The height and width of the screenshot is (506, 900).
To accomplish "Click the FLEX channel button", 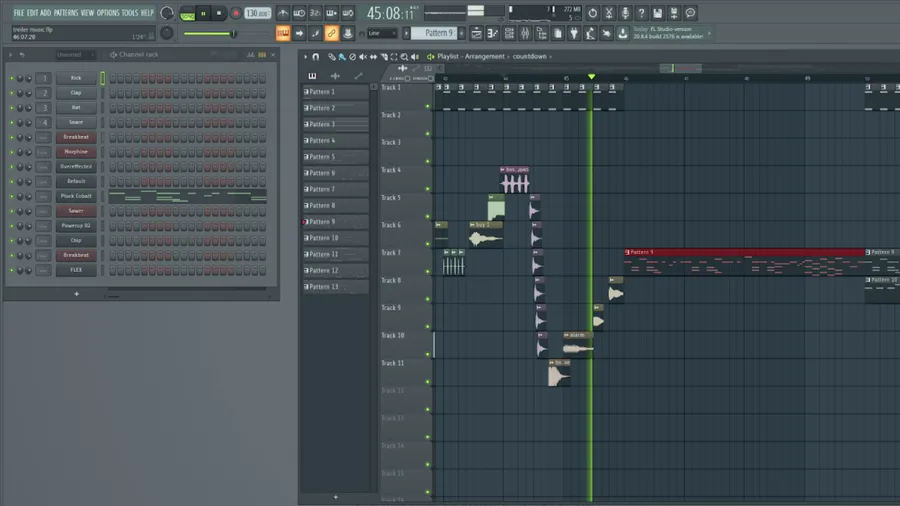I will coord(76,270).
